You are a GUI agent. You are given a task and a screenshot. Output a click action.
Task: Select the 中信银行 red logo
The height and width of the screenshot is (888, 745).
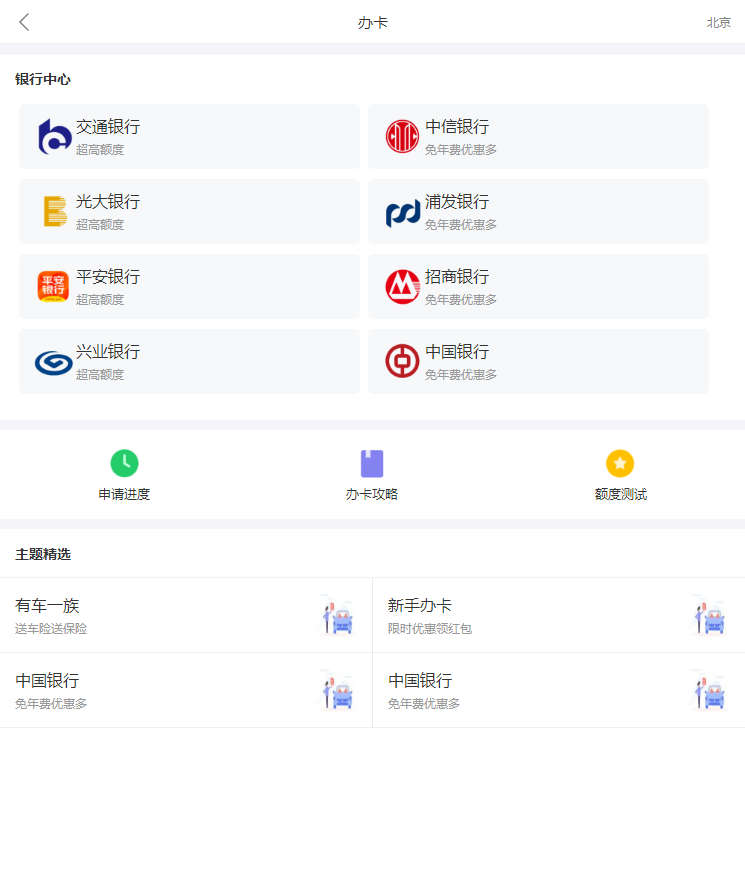pos(402,137)
